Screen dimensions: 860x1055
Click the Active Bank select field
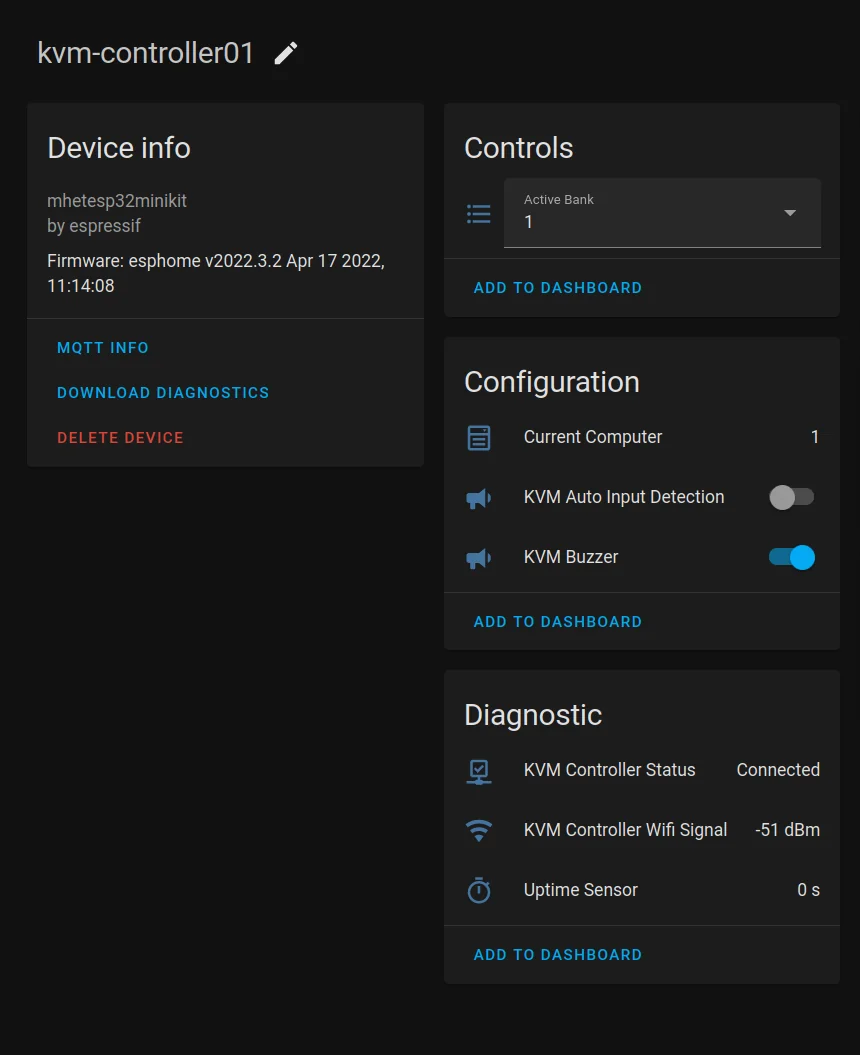(650, 213)
